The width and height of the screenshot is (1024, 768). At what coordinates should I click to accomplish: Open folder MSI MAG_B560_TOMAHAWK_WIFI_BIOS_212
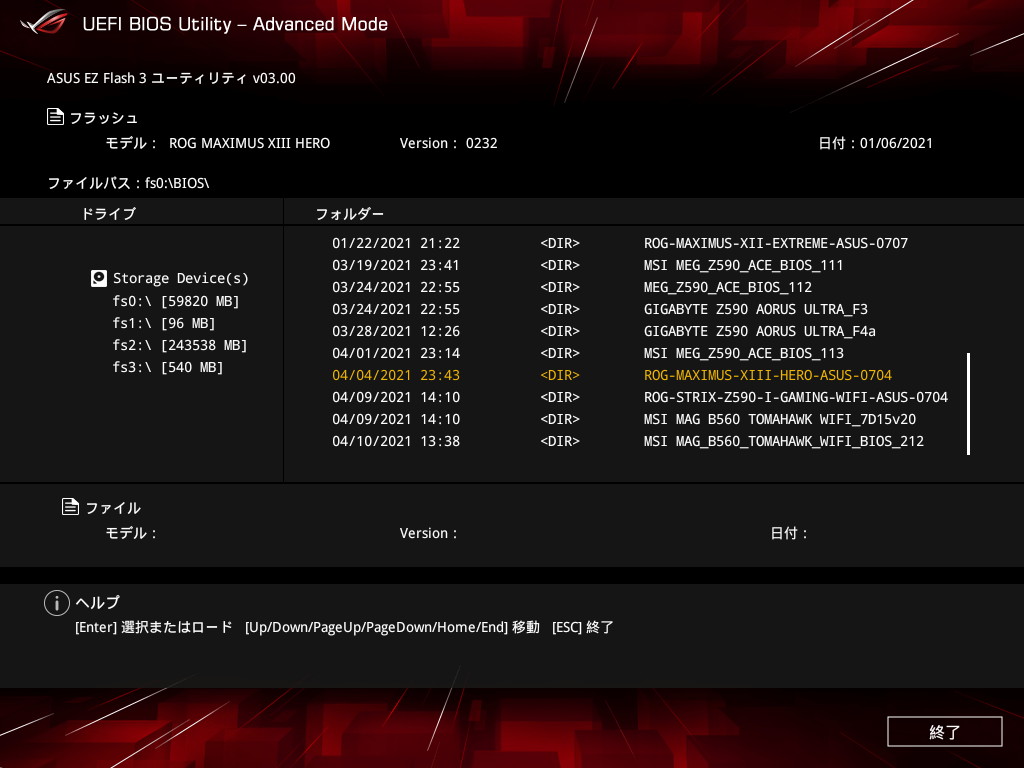pyautogui.click(x=784, y=441)
